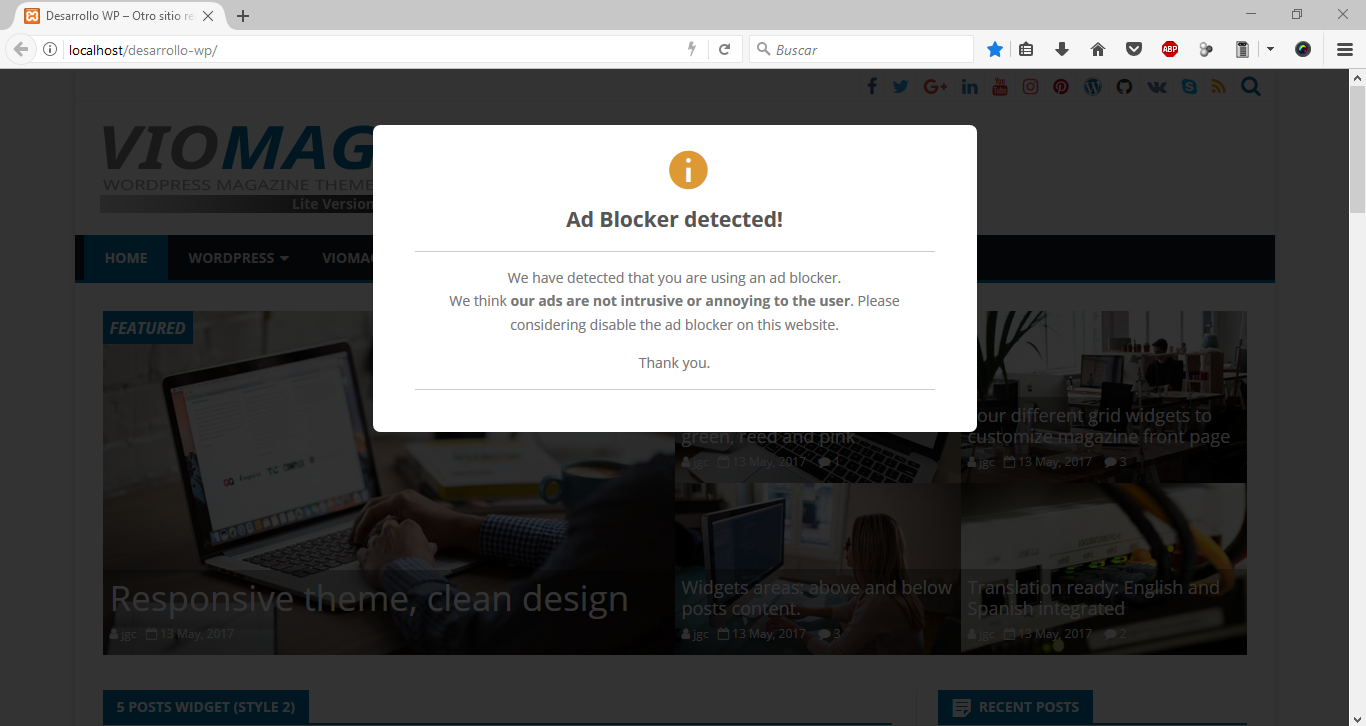1366x726 pixels.
Task: Reload the current page
Action: pyautogui.click(x=725, y=49)
